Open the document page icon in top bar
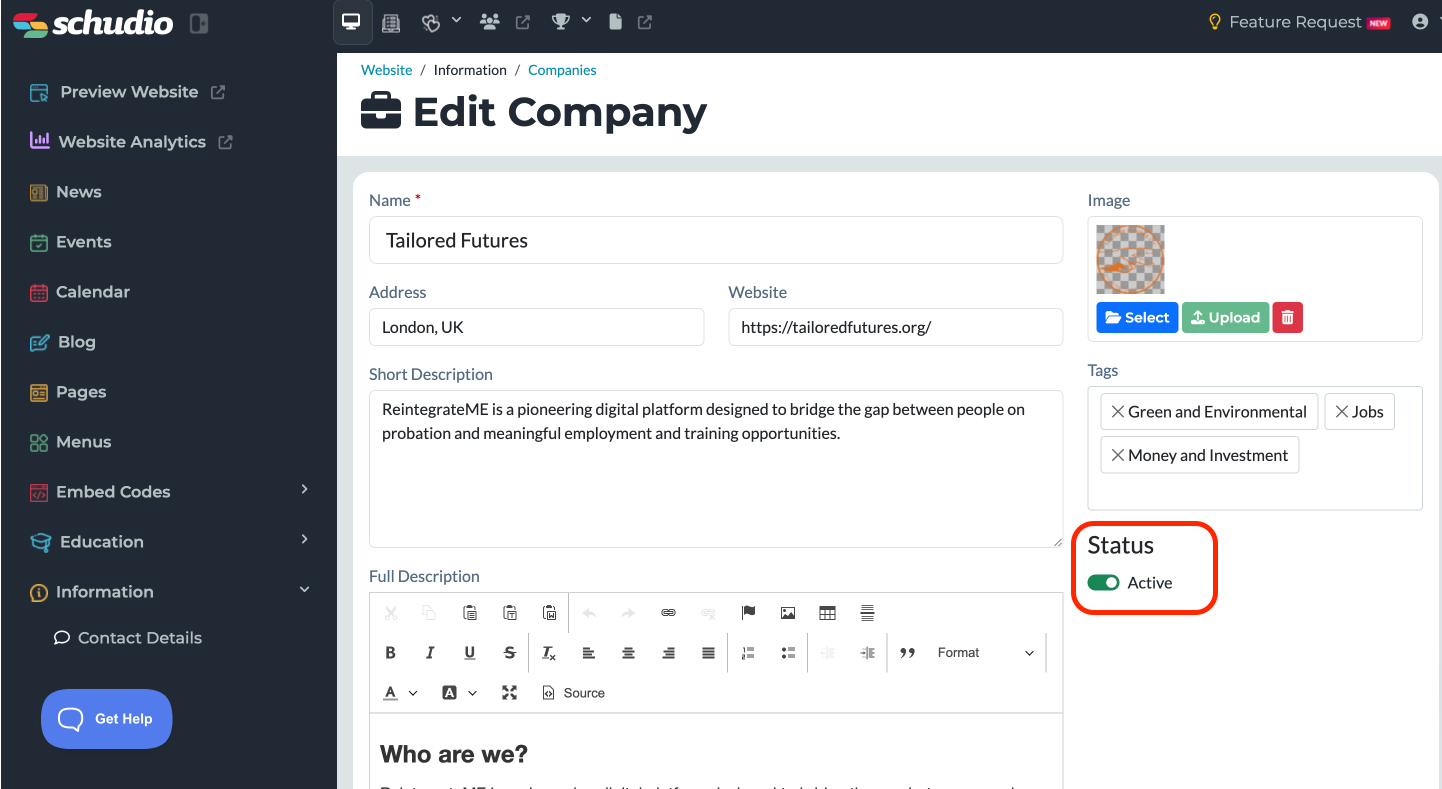 616,22
